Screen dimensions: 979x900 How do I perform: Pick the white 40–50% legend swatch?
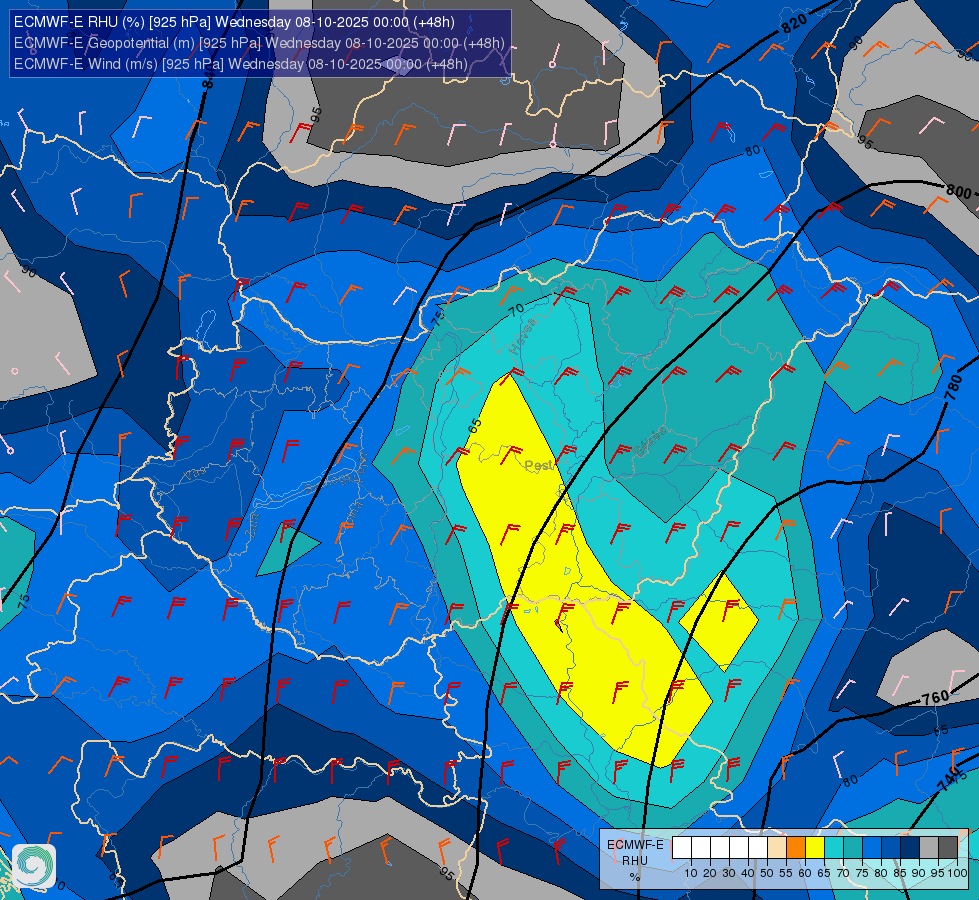click(758, 847)
